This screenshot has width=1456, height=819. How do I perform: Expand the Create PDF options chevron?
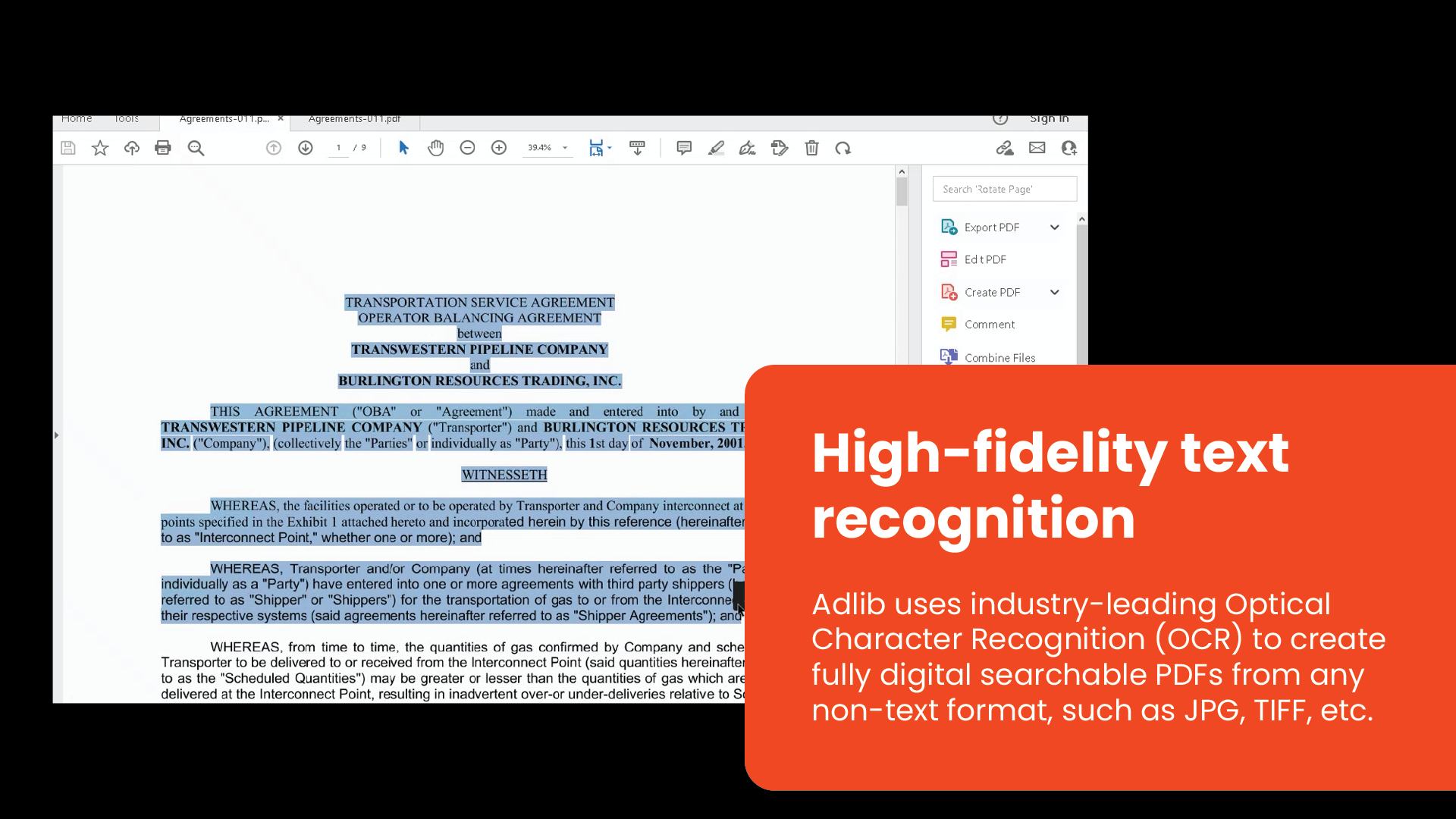pyautogui.click(x=1055, y=292)
